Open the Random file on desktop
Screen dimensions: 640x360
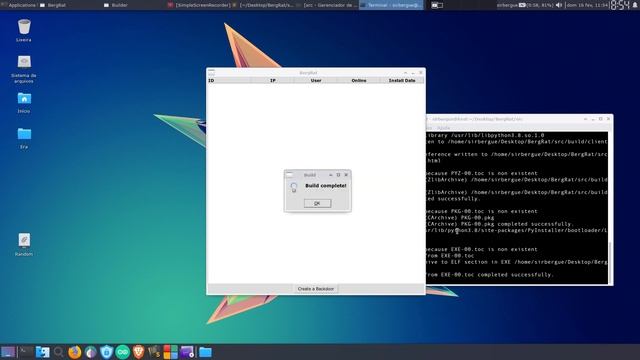click(x=24, y=244)
